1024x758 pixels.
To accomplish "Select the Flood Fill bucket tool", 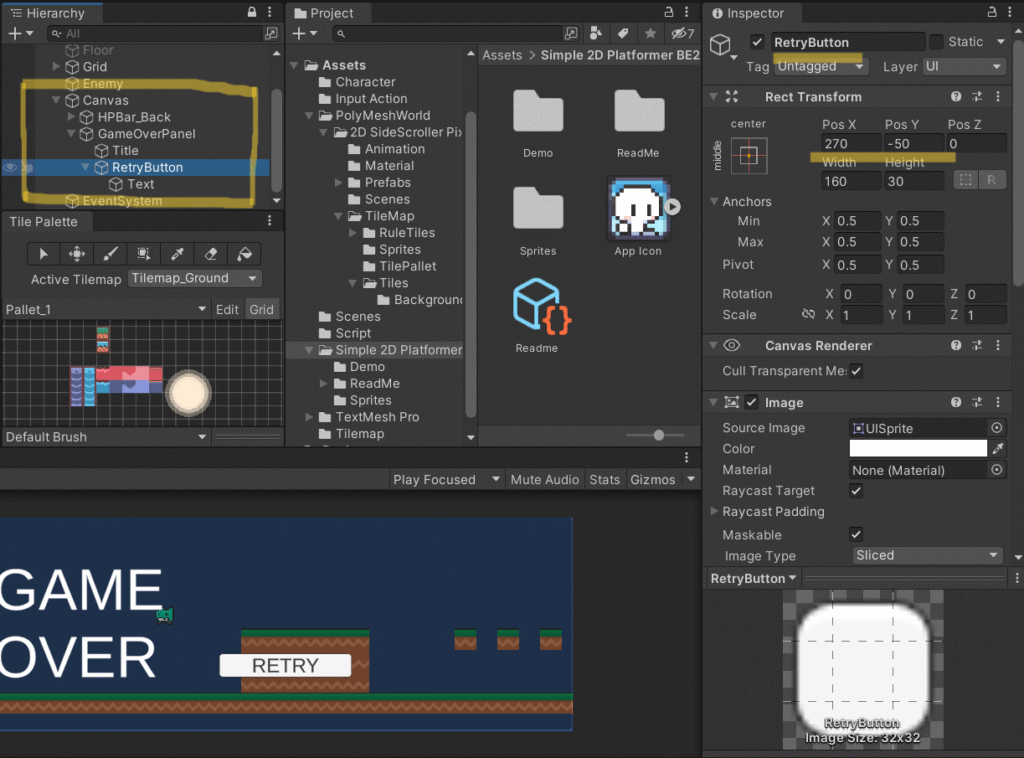I will (x=245, y=254).
